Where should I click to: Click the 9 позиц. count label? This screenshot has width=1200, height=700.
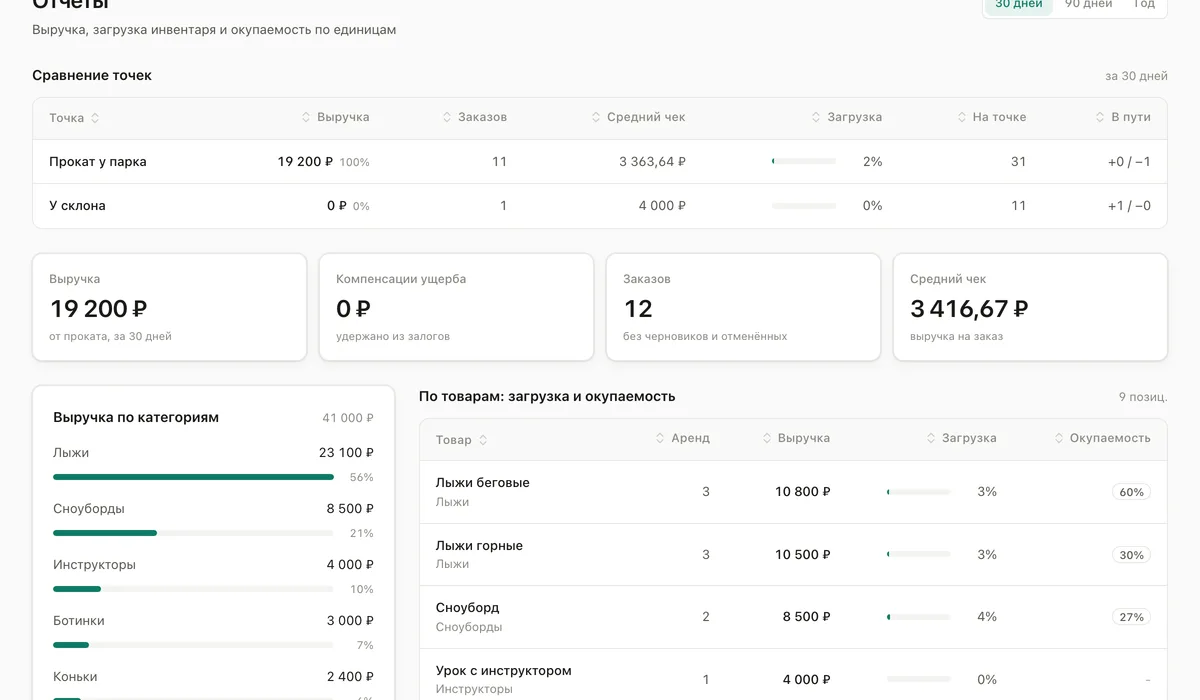tap(1143, 397)
